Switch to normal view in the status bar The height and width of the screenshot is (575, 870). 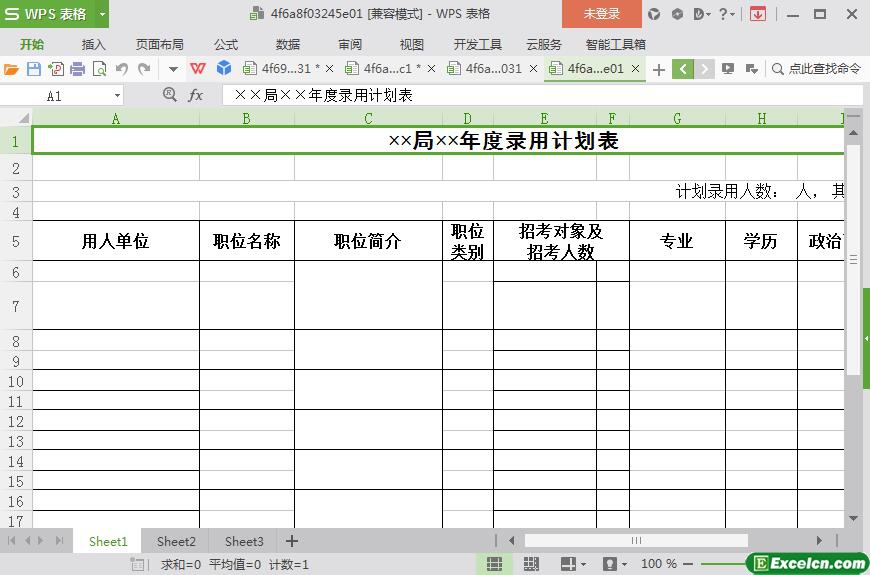[x=494, y=564]
